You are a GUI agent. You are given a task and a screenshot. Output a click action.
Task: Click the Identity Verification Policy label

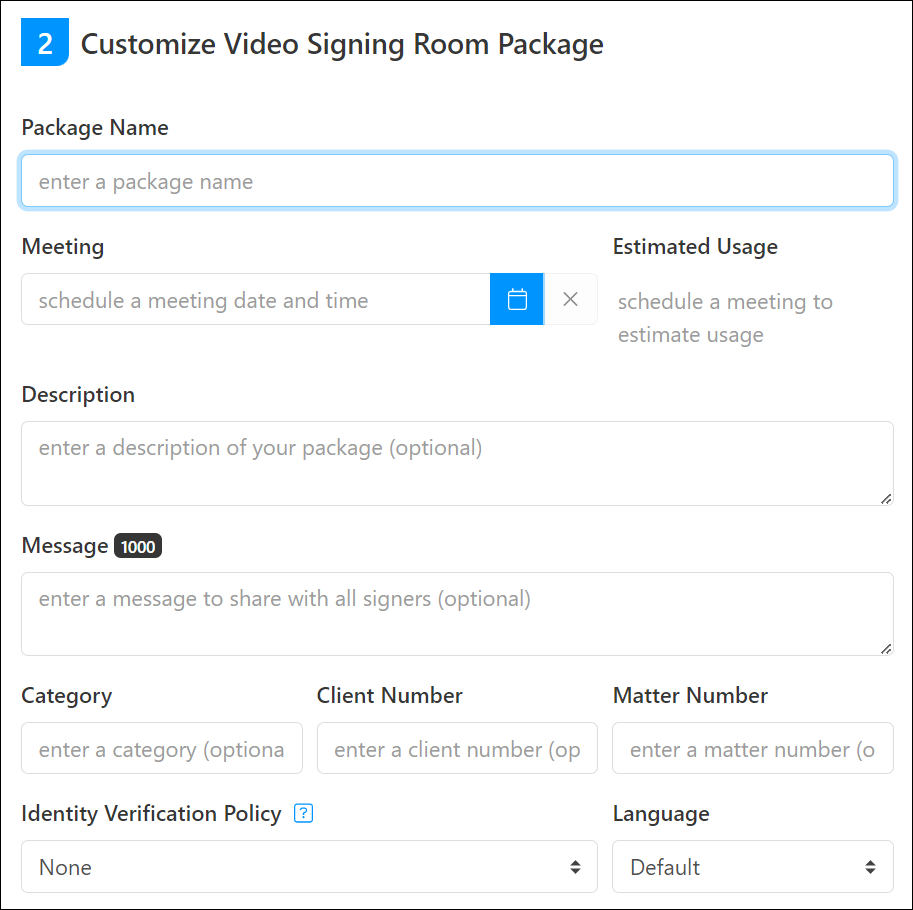point(151,813)
